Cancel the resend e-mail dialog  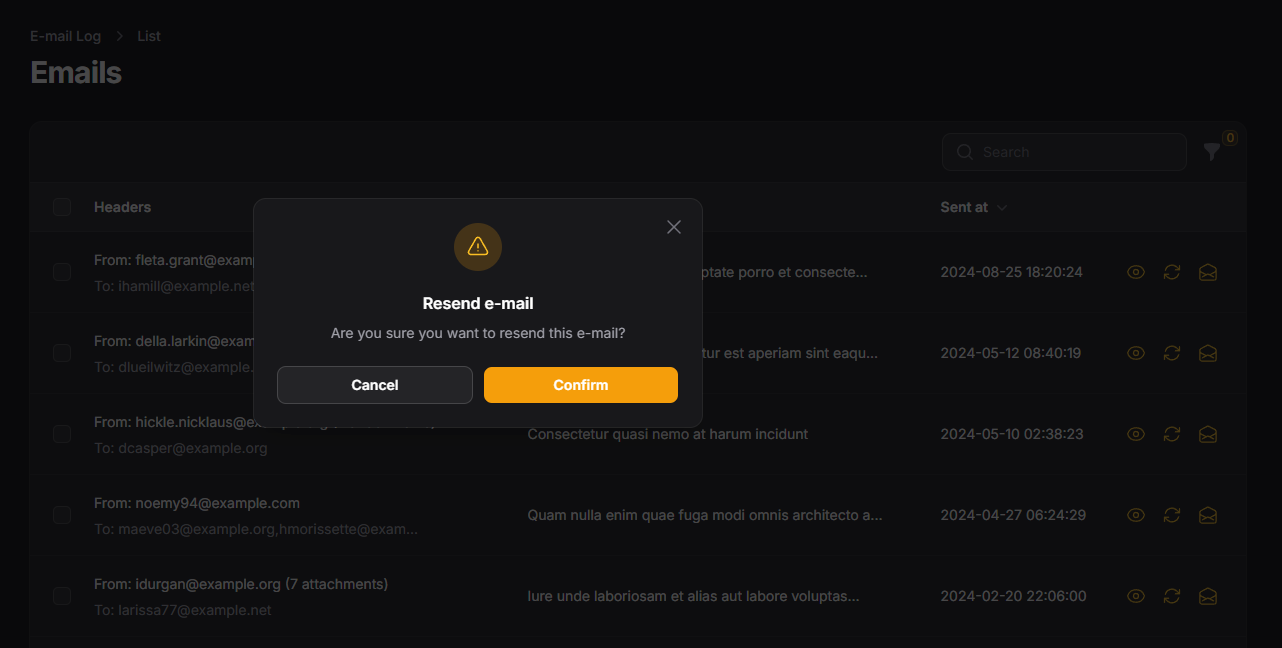tap(374, 385)
